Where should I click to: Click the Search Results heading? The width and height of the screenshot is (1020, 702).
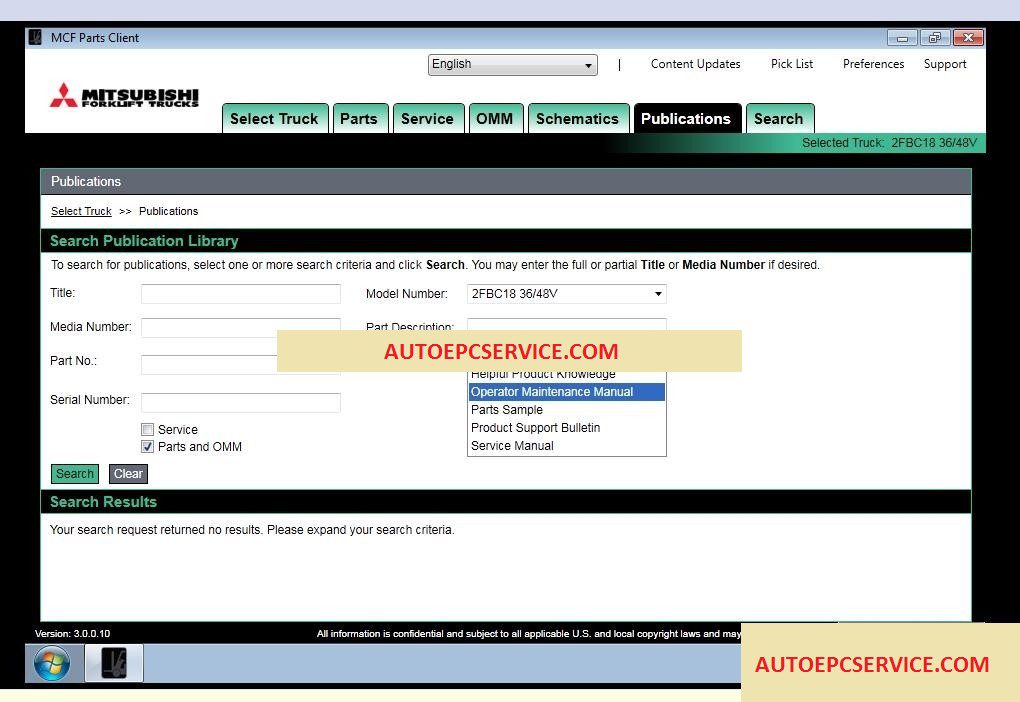point(103,502)
